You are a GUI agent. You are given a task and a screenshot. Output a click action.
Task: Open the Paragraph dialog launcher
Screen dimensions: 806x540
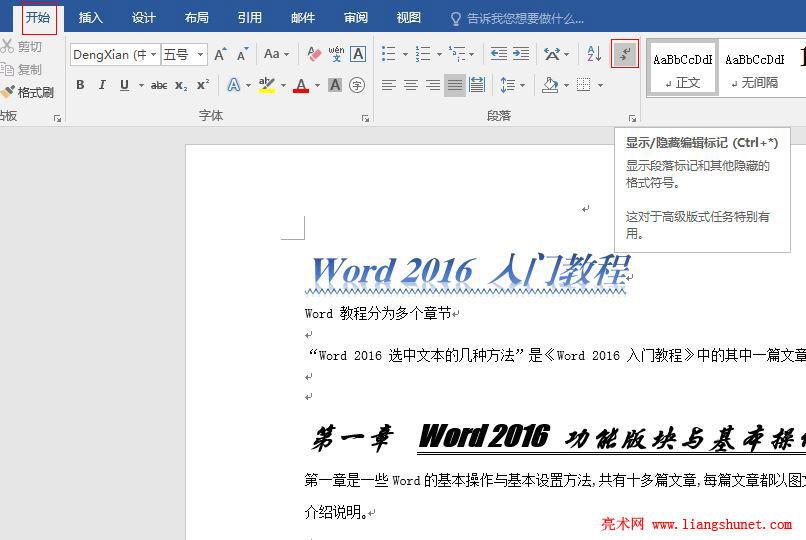click(x=632, y=119)
